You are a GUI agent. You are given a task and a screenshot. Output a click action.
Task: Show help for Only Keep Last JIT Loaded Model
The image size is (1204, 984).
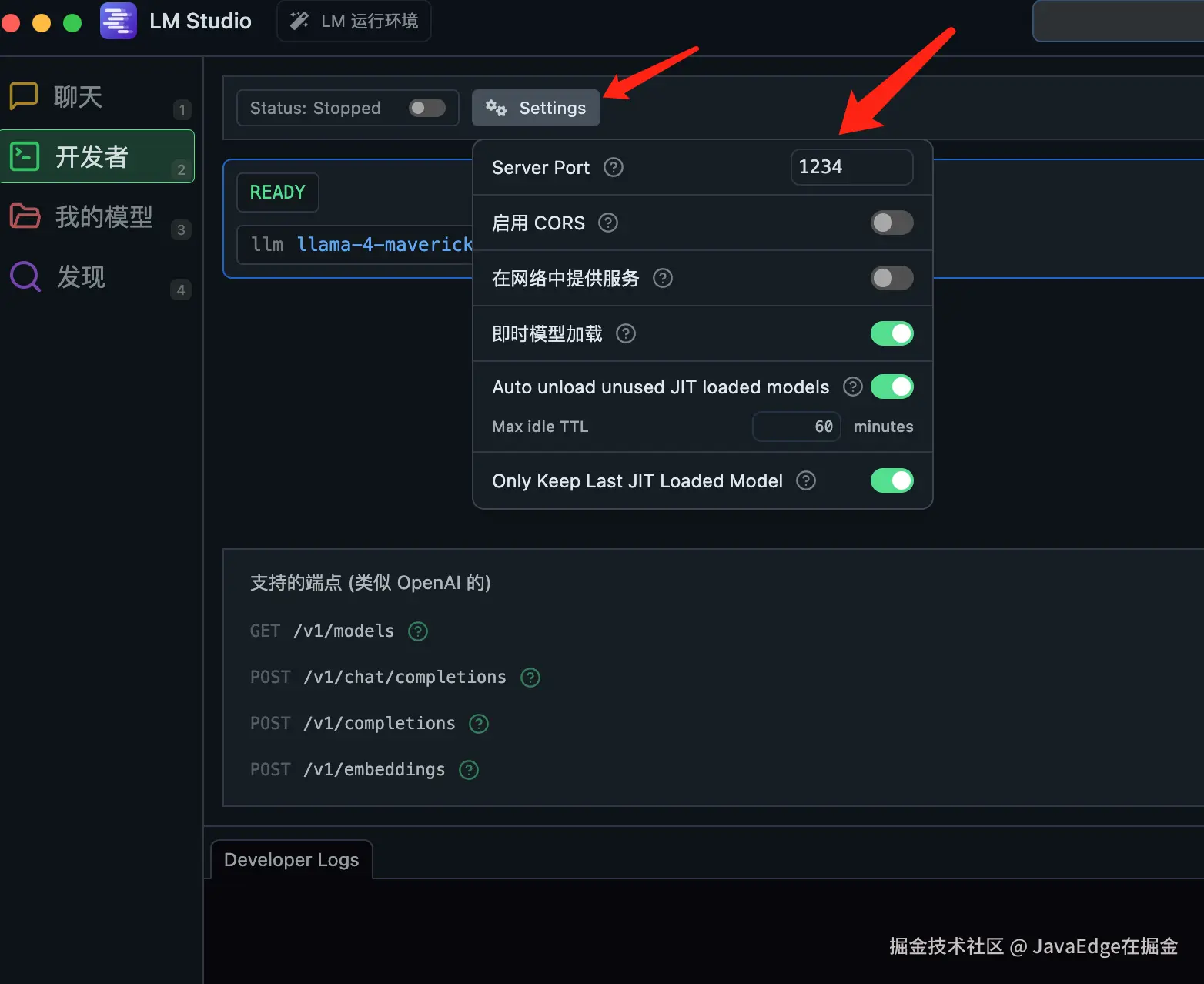pyautogui.click(x=806, y=480)
